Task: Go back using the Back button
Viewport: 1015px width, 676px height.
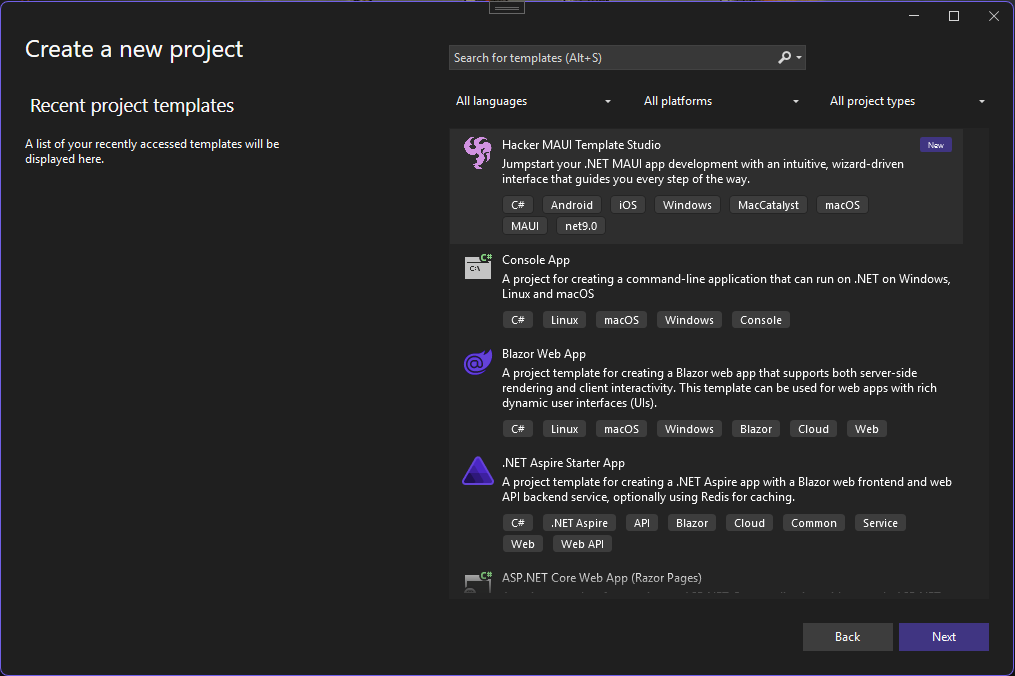Action: tap(847, 637)
